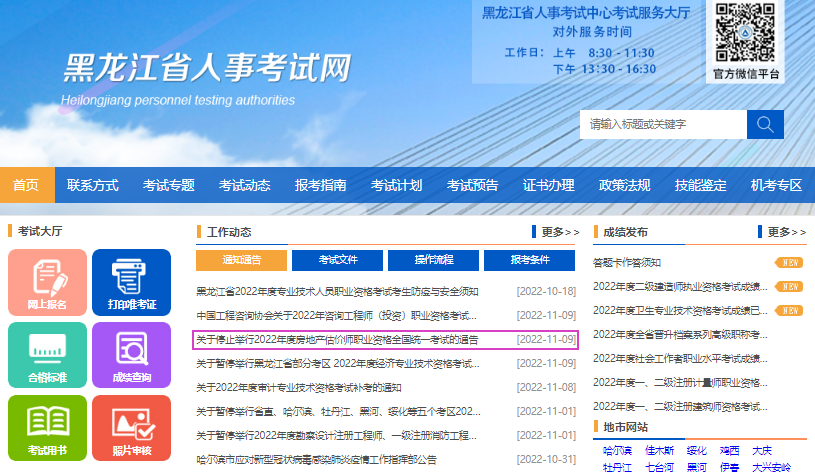Open the 照片审核 photo review tile
This screenshot has width=815, height=472.
131,428
